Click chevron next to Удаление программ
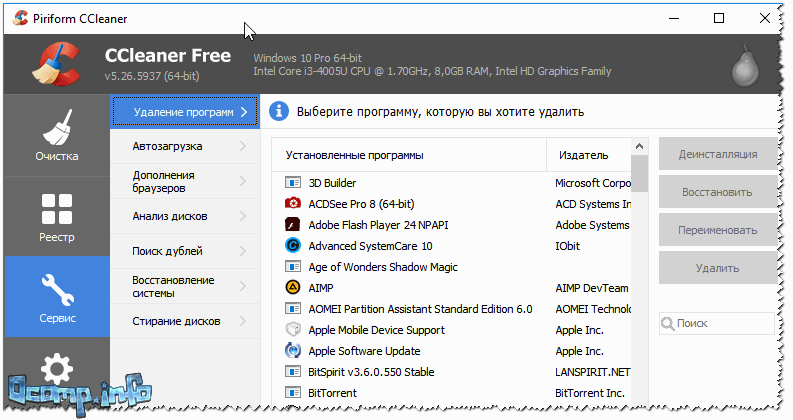 tap(244, 112)
